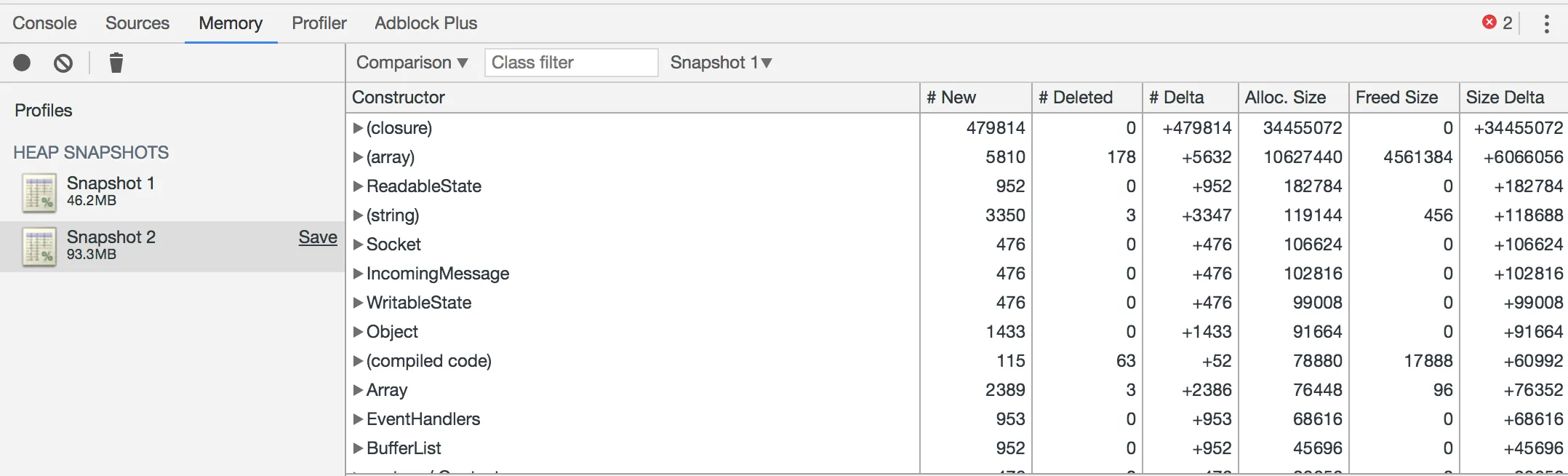Screen dimensions: 1568x476
Task: Click the Save link for Snapshot 2
Action: 318,237
